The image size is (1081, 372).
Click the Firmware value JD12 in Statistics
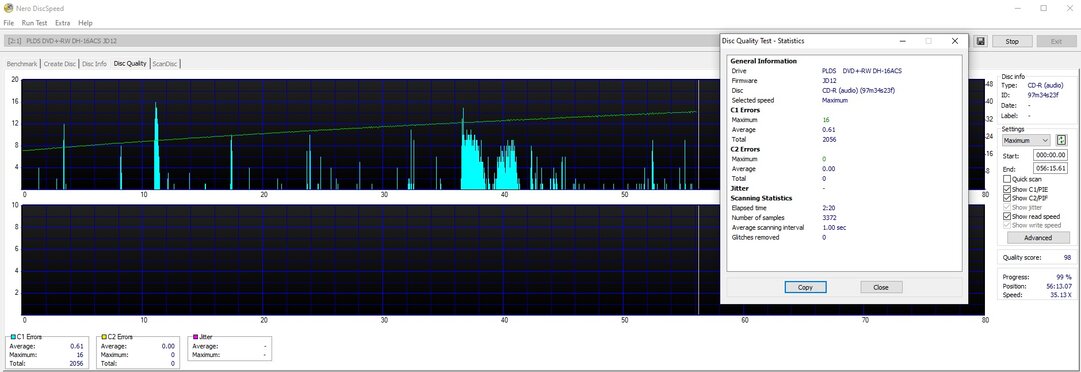click(829, 81)
